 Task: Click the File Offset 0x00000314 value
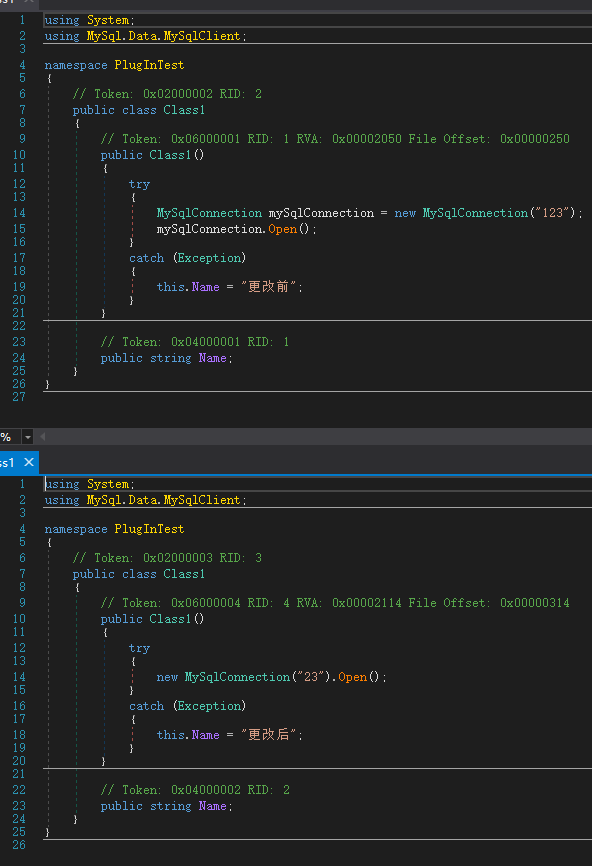[x=535, y=603]
